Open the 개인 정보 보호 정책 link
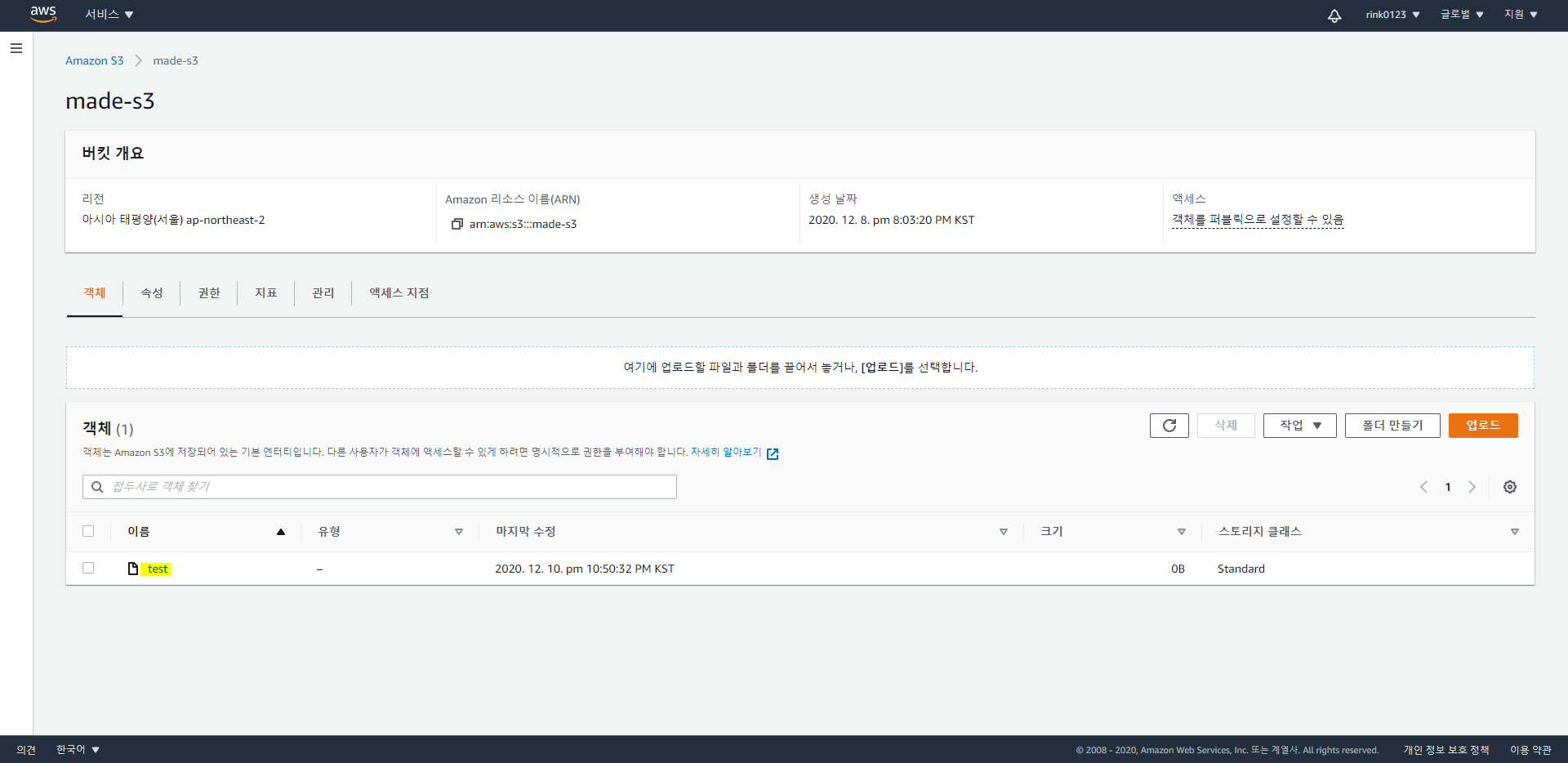Screen dimensions: 1568x763 click(x=1446, y=749)
